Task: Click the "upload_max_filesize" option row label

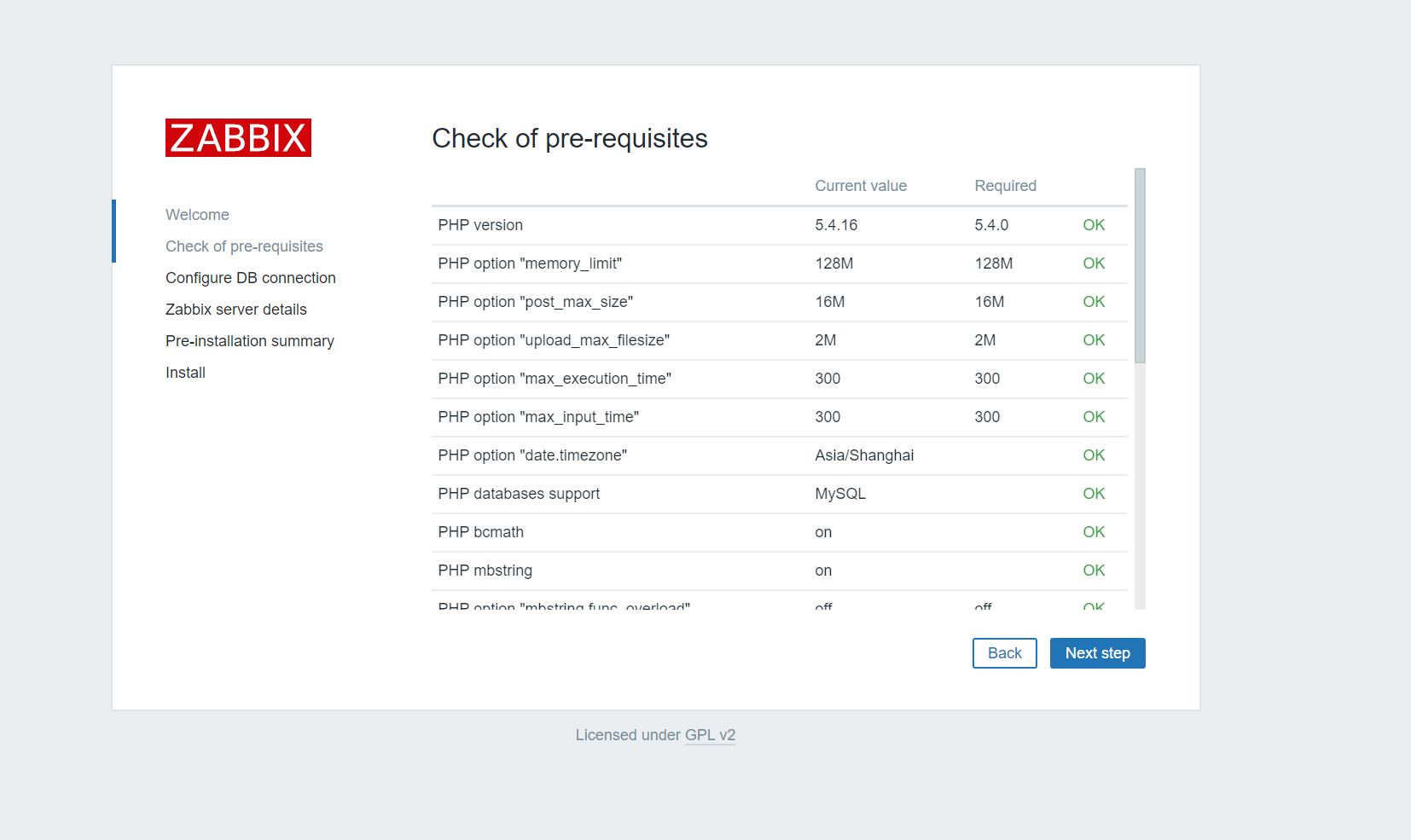Action: (554, 340)
